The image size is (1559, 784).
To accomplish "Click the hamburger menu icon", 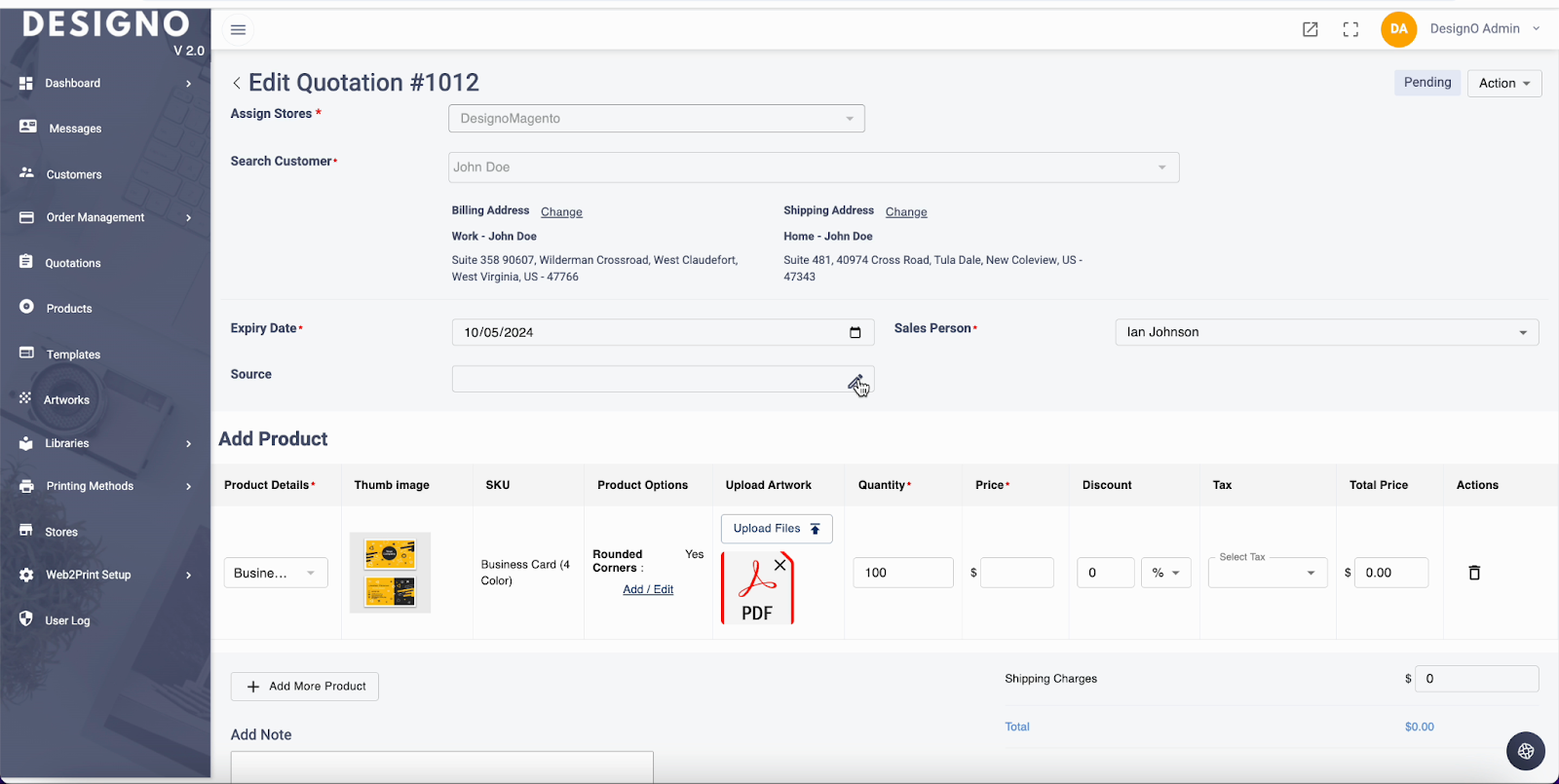I will (x=238, y=29).
